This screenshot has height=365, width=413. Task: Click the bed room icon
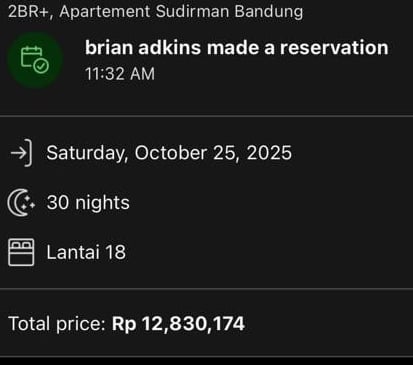(x=21, y=252)
